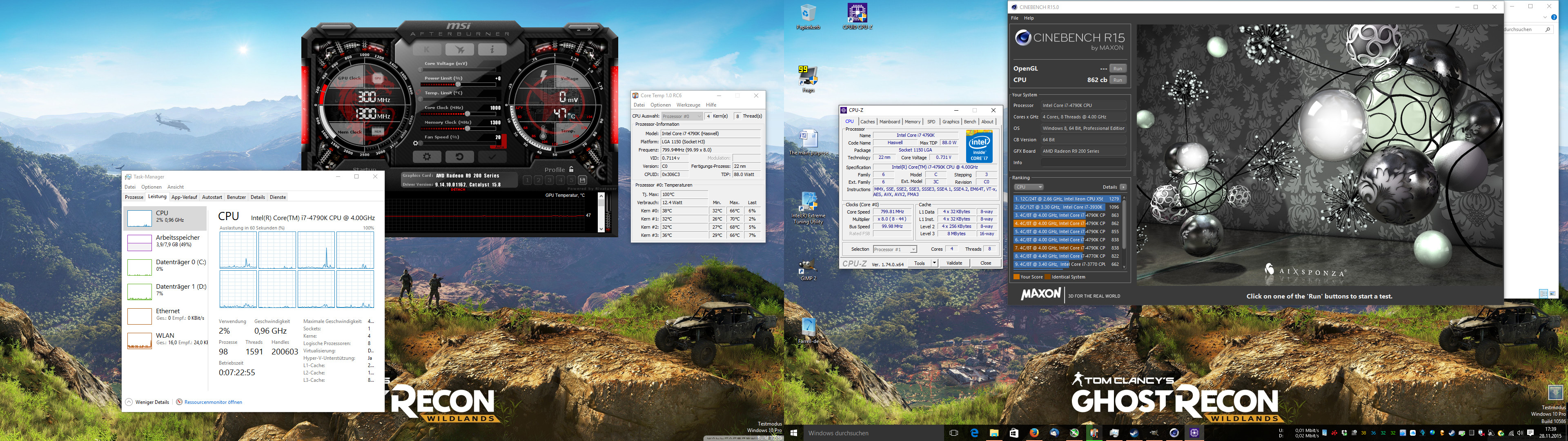Click Afterburner Startup button
The image size is (1568, 441).
click(x=365, y=169)
